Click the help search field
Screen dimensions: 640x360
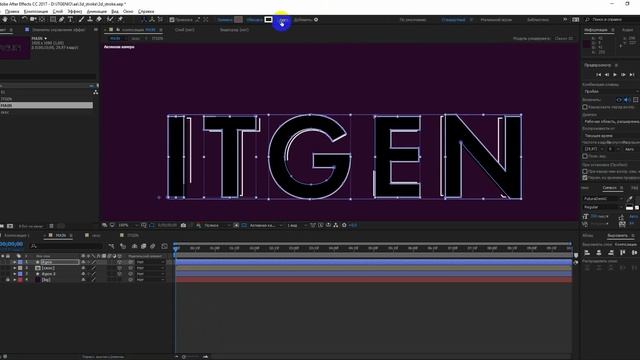[612, 20]
